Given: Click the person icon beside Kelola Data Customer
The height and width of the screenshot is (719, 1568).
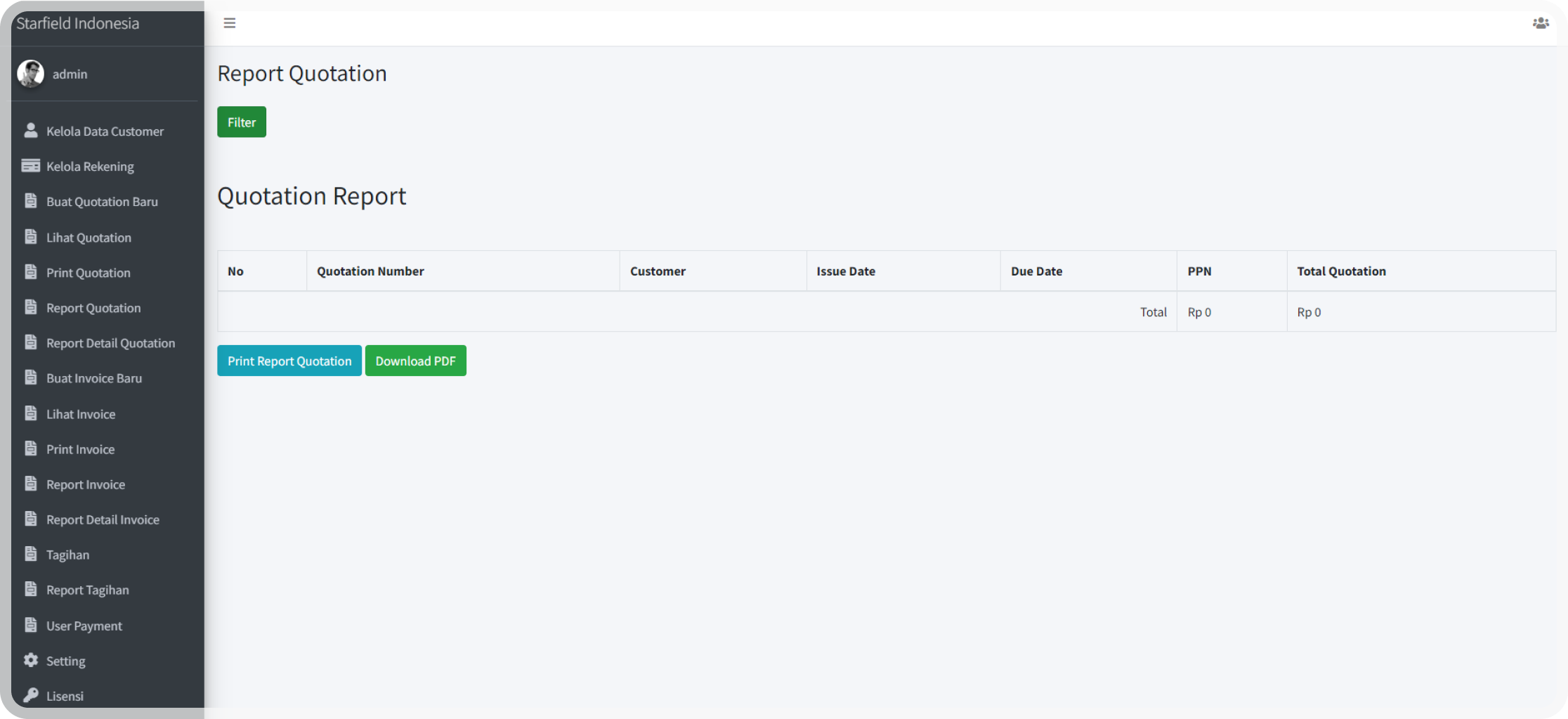Looking at the screenshot, I should [x=31, y=131].
